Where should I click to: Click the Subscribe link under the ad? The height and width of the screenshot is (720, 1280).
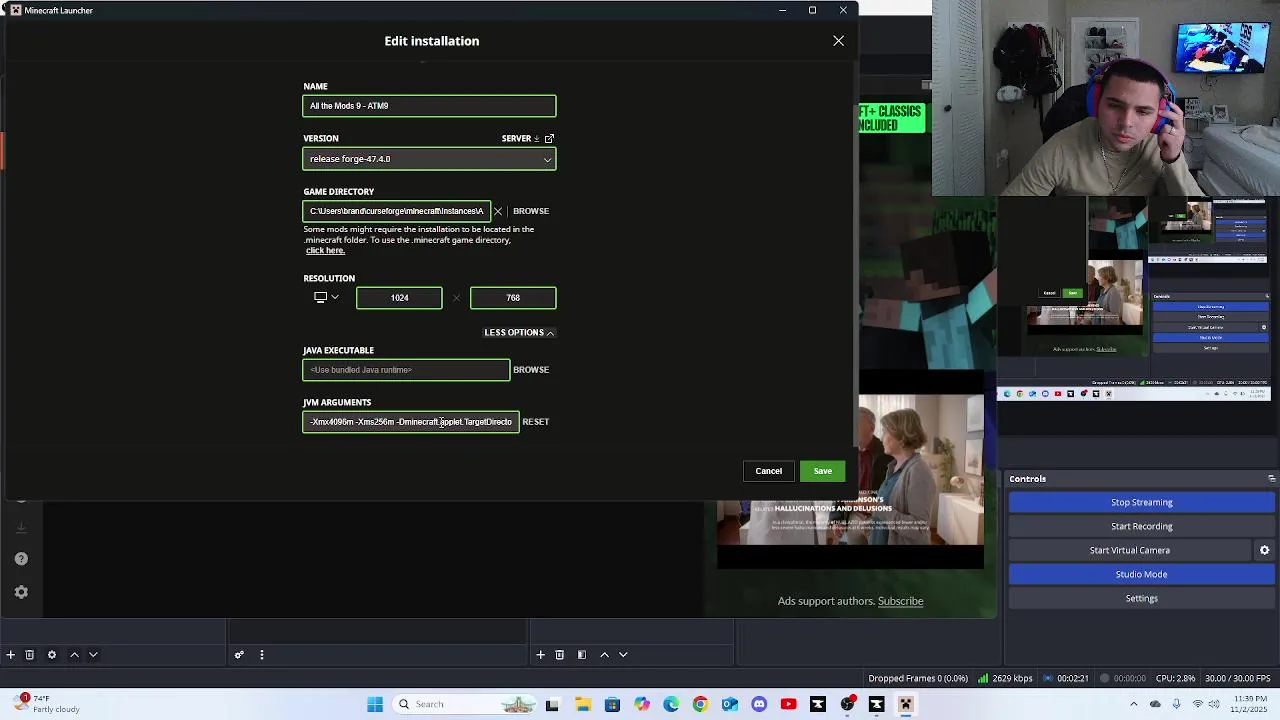[900, 601]
